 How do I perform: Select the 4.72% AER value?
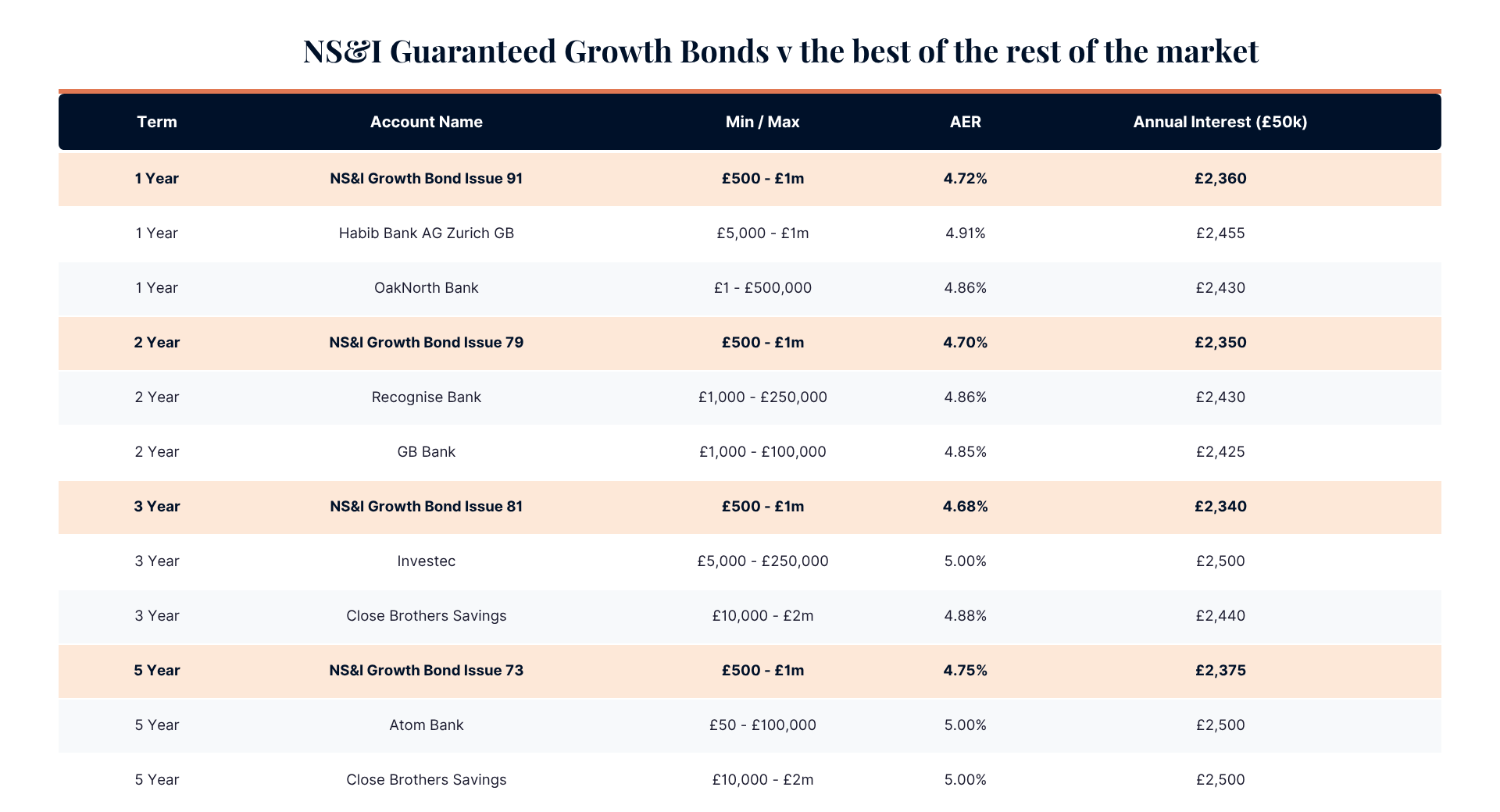tap(966, 178)
